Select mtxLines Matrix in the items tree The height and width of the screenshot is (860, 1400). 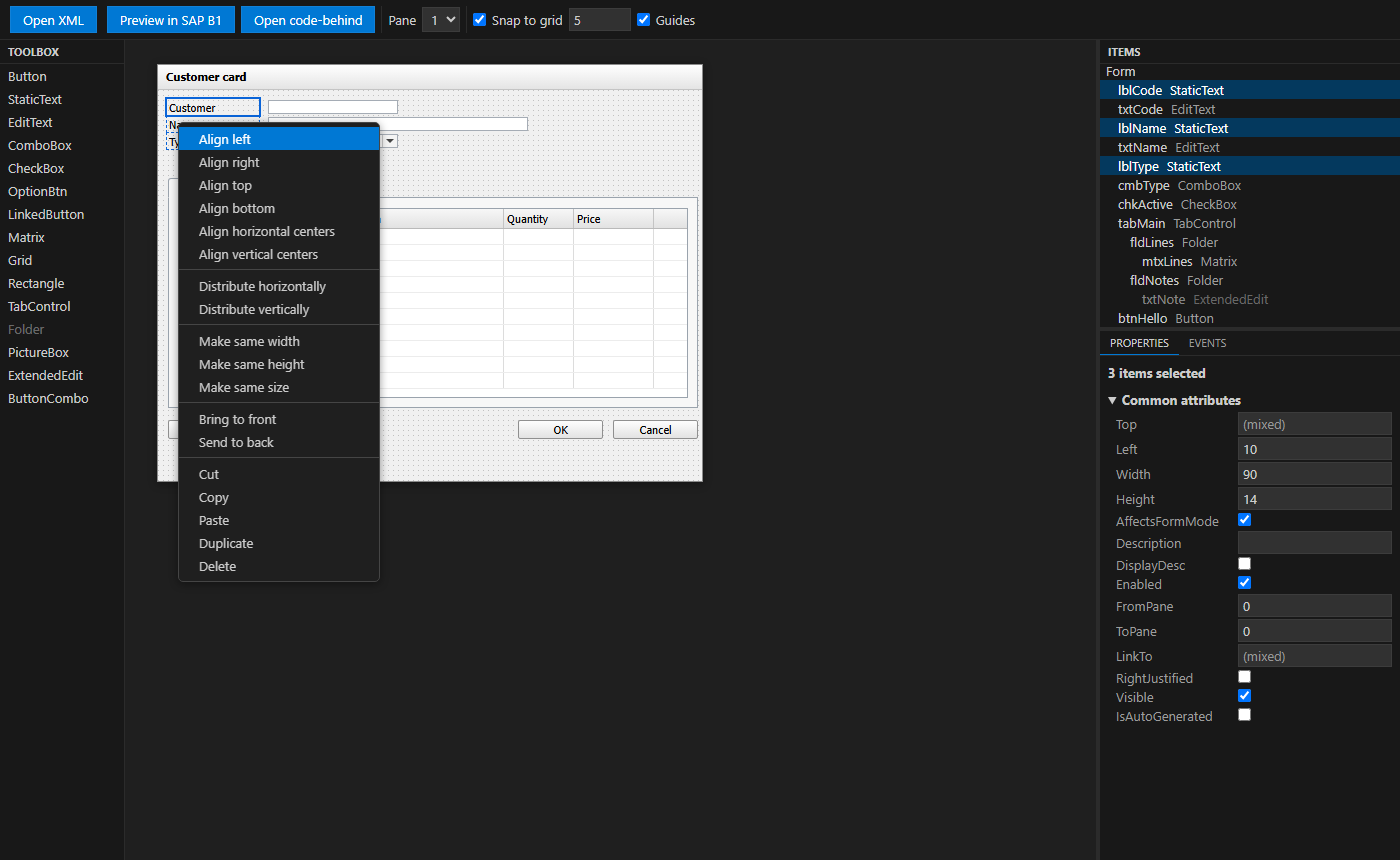coord(1250,262)
